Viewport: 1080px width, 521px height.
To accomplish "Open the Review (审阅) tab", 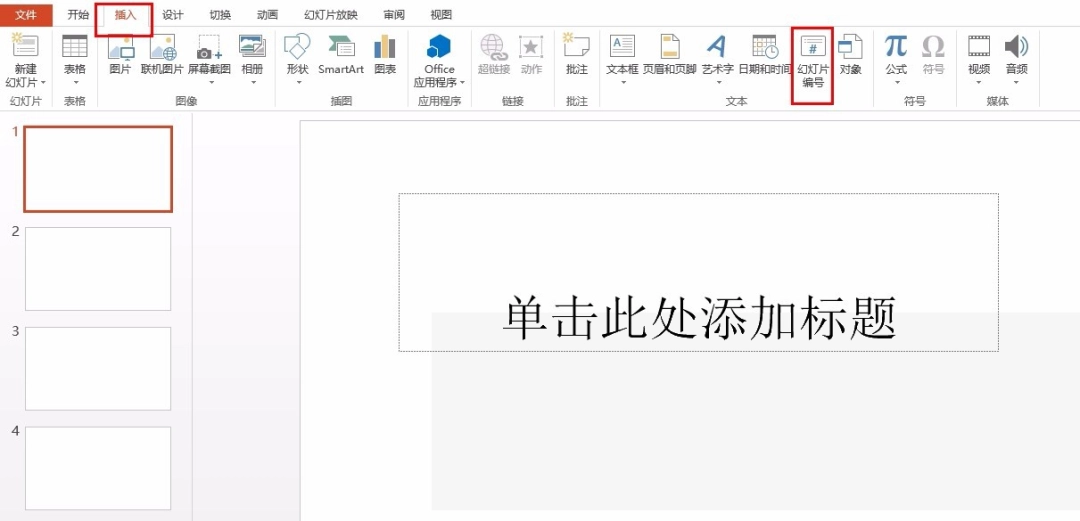I will (x=395, y=15).
